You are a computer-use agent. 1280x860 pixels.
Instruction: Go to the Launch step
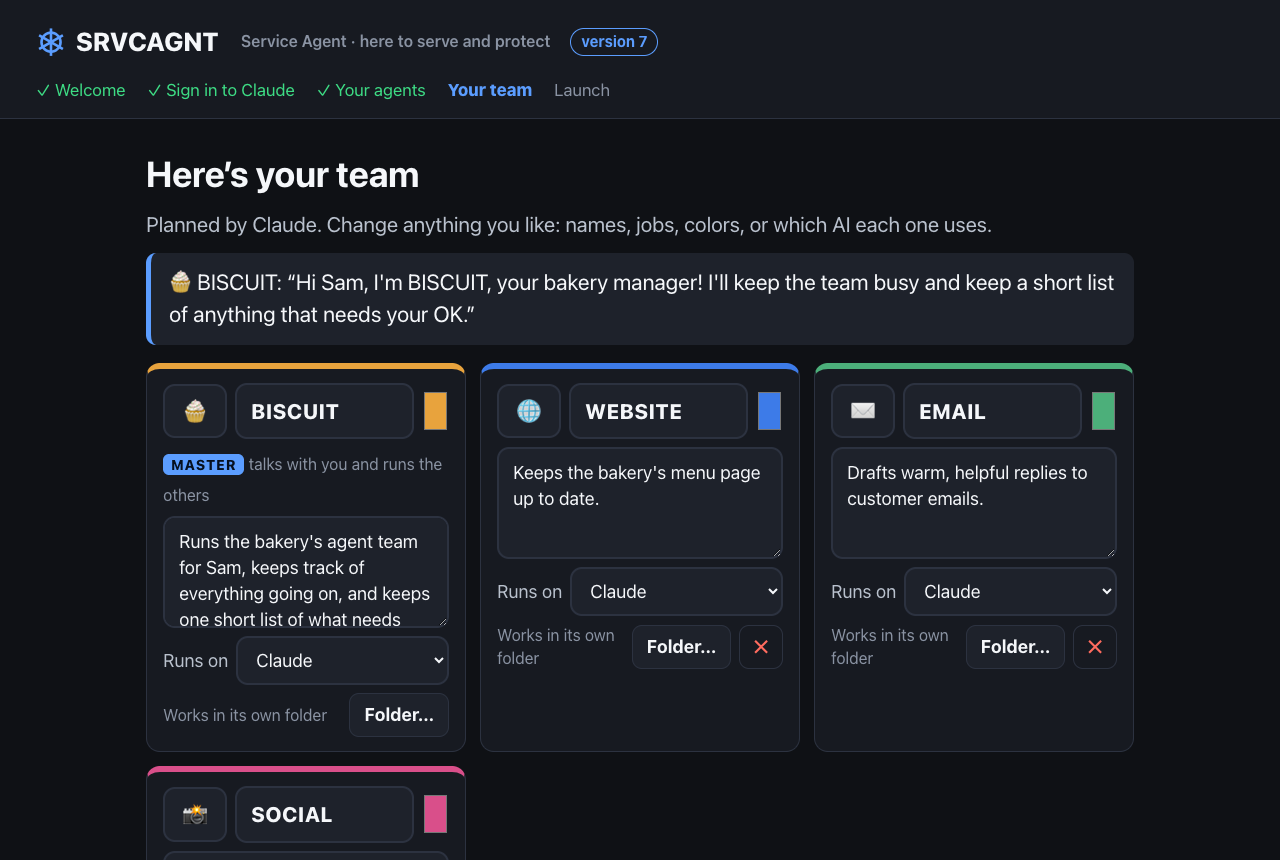tap(582, 90)
